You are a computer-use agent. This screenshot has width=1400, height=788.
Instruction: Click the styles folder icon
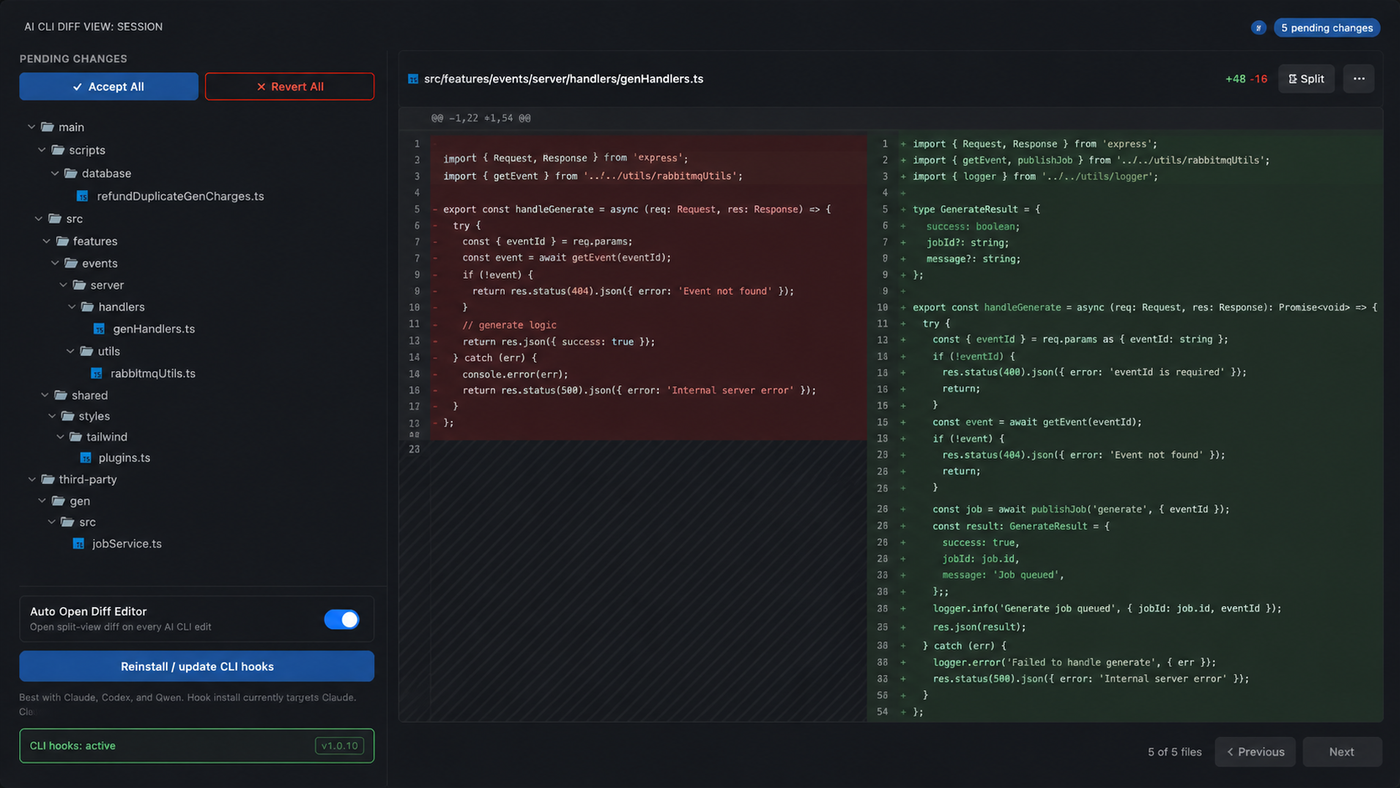coord(67,416)
